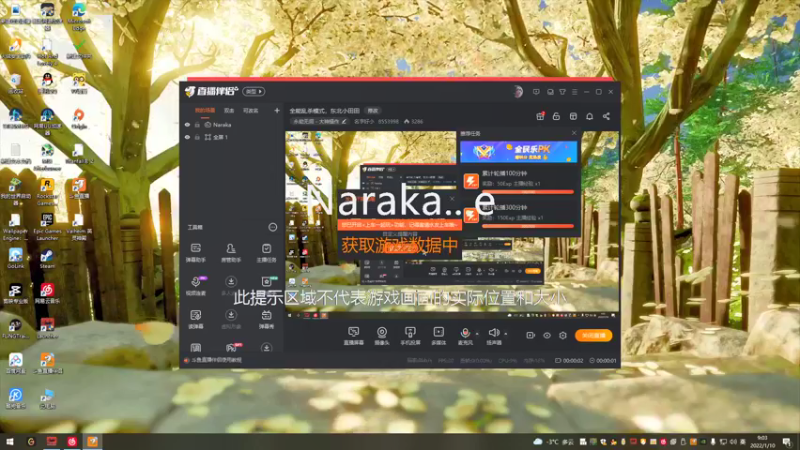Screen dimensions: 800x450
Task: Add a new scene with the plus icon
Action: click(x=277, y=110)
